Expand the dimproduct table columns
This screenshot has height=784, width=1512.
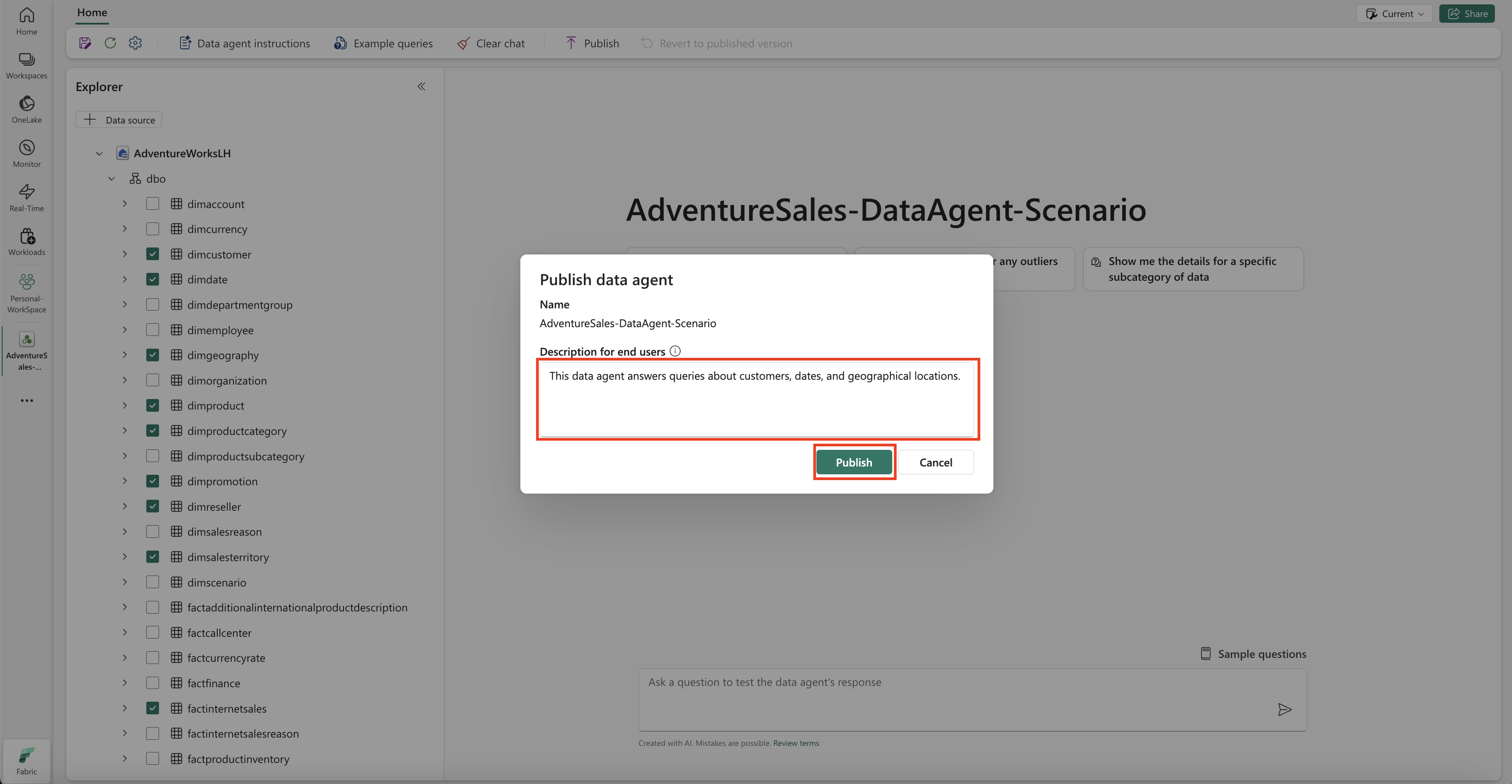tap(124, 406)
